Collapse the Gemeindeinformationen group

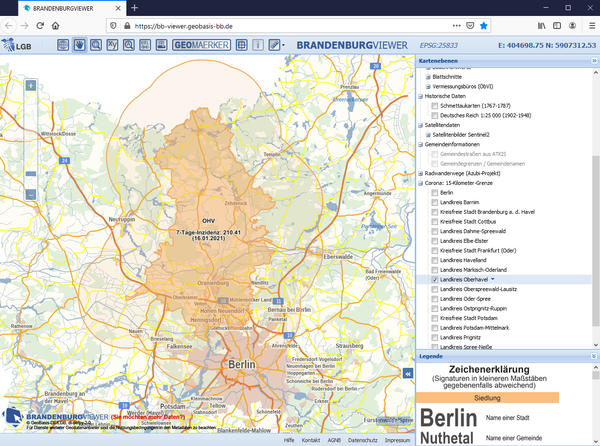(x=421, y=144)
